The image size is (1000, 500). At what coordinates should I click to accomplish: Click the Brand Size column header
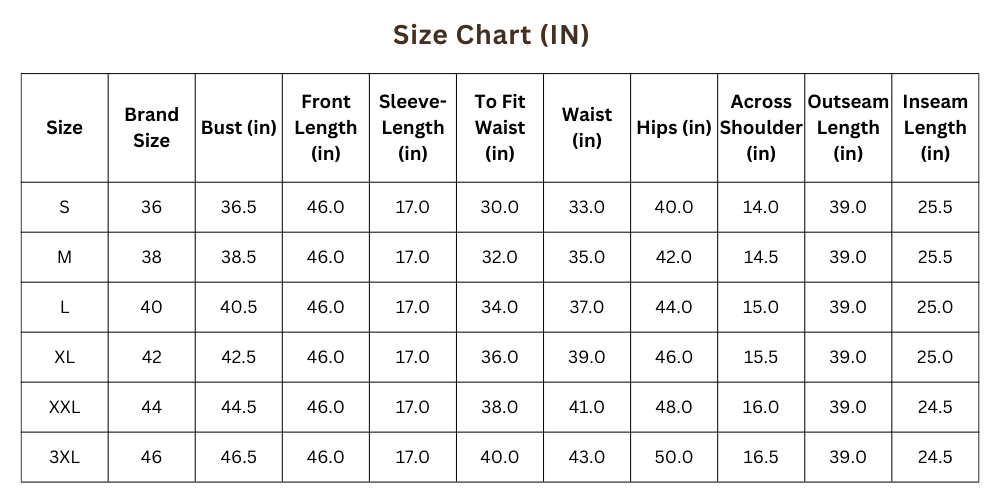(x=151, y=128)
